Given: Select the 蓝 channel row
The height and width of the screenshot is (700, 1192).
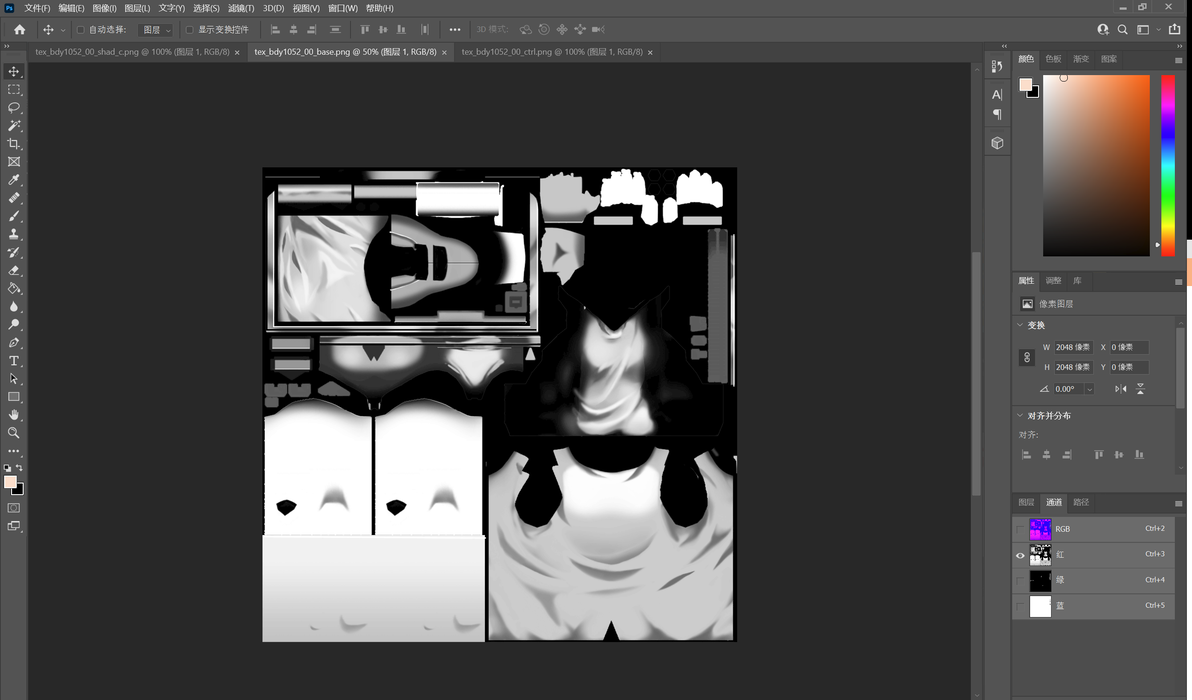Looking at the screenshot, I should coord(1093,606).
